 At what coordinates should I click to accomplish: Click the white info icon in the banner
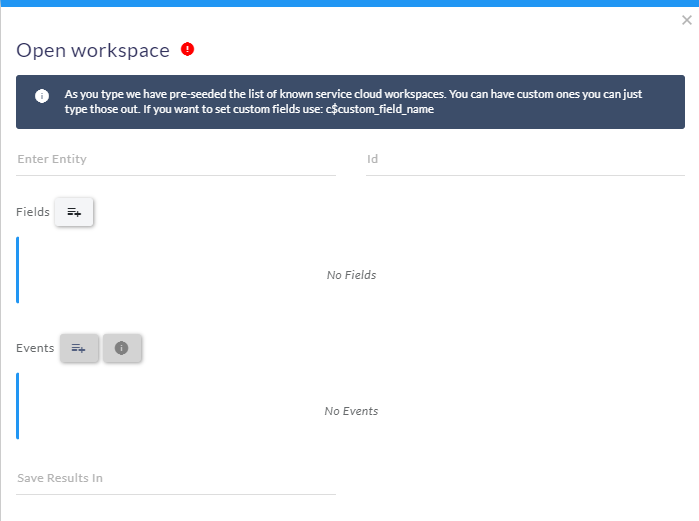[42, 96]
